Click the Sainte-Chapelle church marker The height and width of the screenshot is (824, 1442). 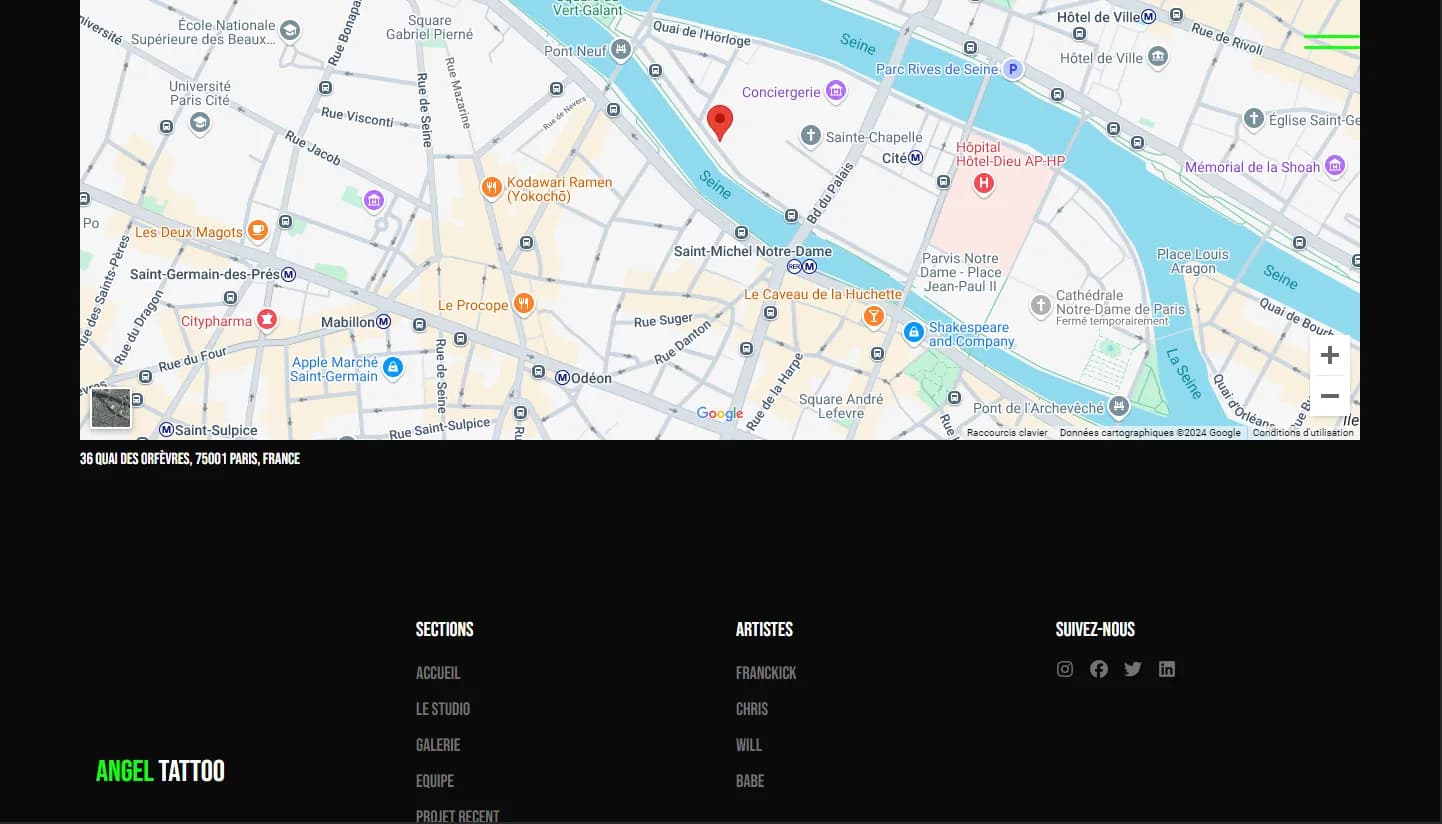[811, 135]
